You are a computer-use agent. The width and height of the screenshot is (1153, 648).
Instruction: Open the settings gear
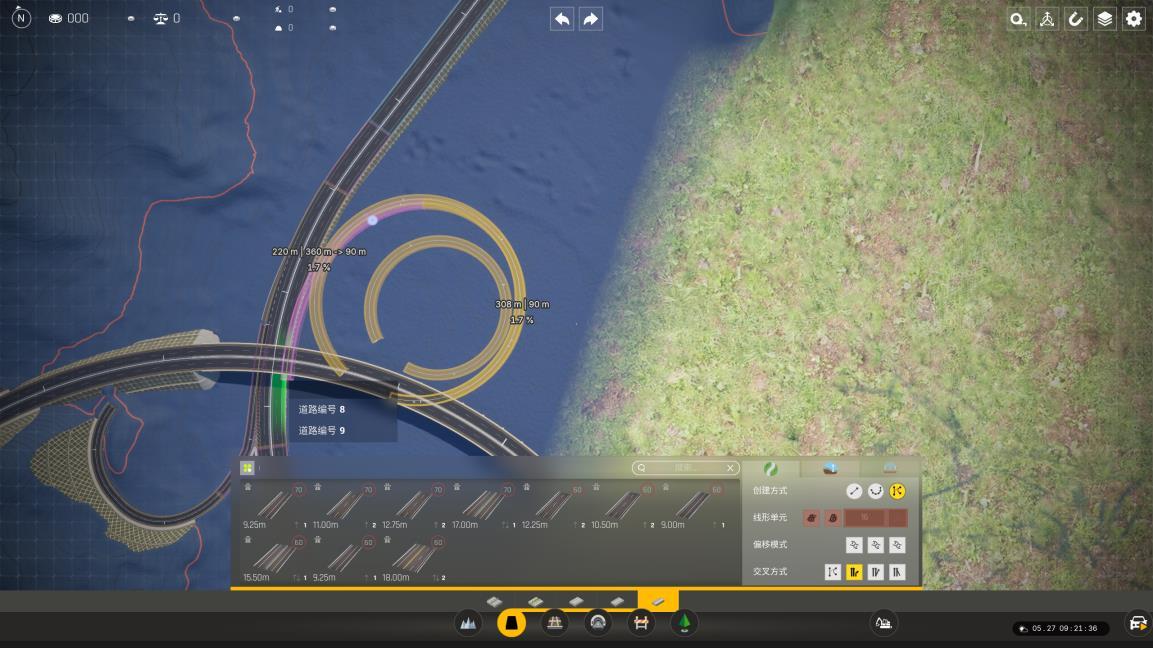click(x=1134, y=19)
